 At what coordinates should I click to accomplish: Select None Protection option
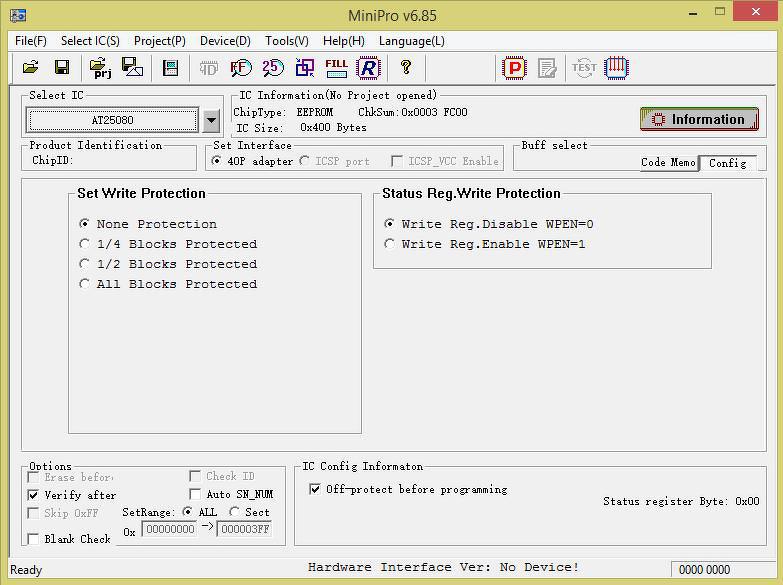coord(84,224)
